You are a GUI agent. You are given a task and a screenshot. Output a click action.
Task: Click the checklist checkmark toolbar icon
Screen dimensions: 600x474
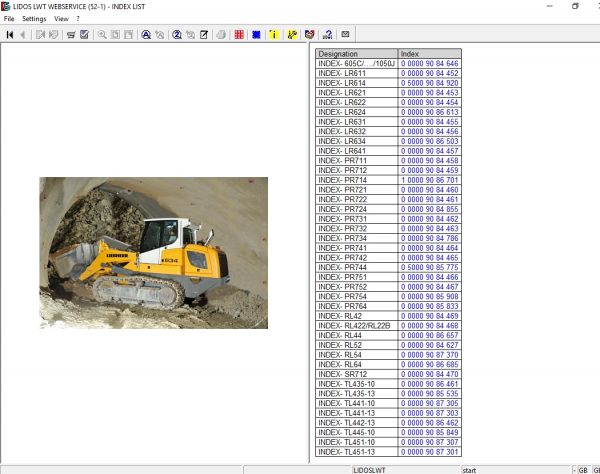pos(84,34)
